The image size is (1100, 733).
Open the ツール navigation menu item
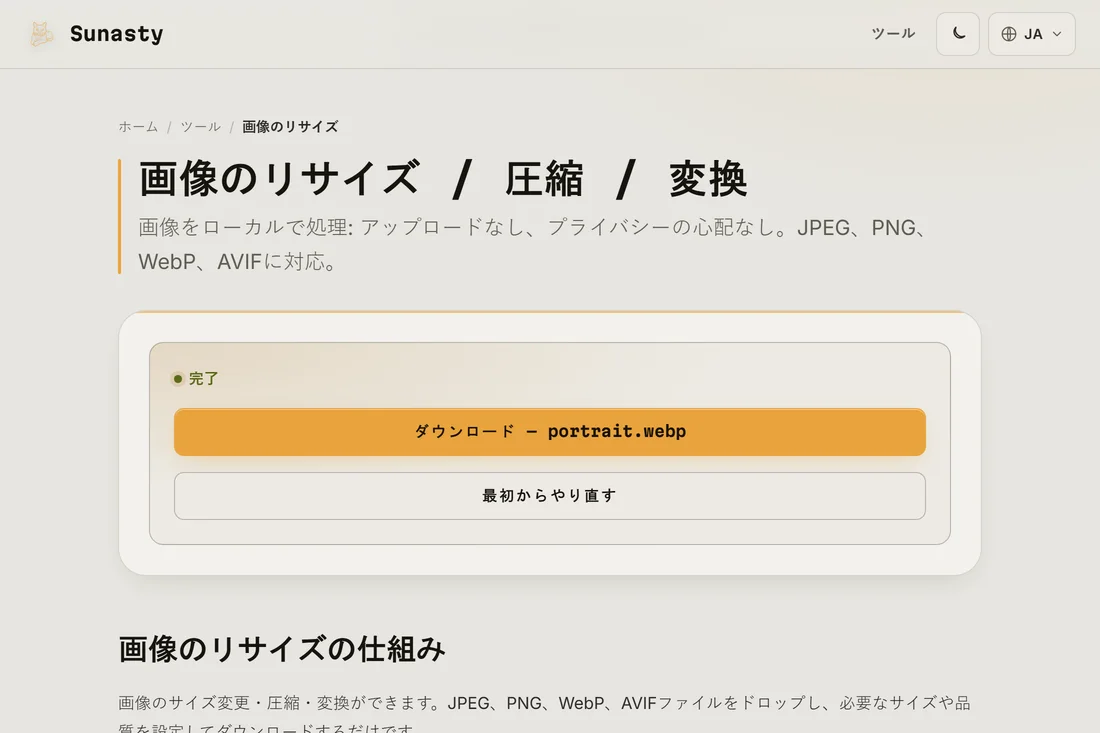[x=893, y=34]
